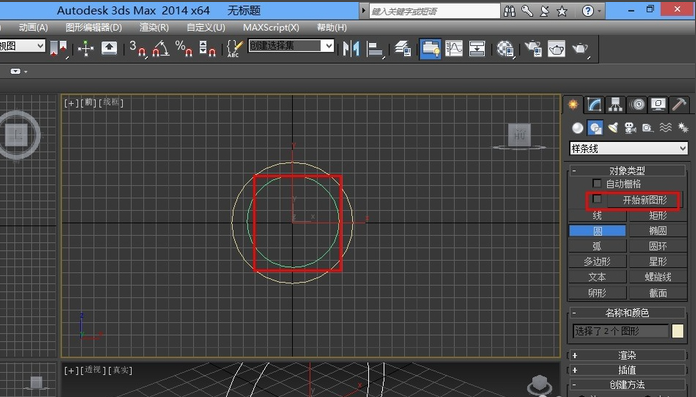
Task: Collapse the 对象类型 rollout
Action: tap(627, 171)
